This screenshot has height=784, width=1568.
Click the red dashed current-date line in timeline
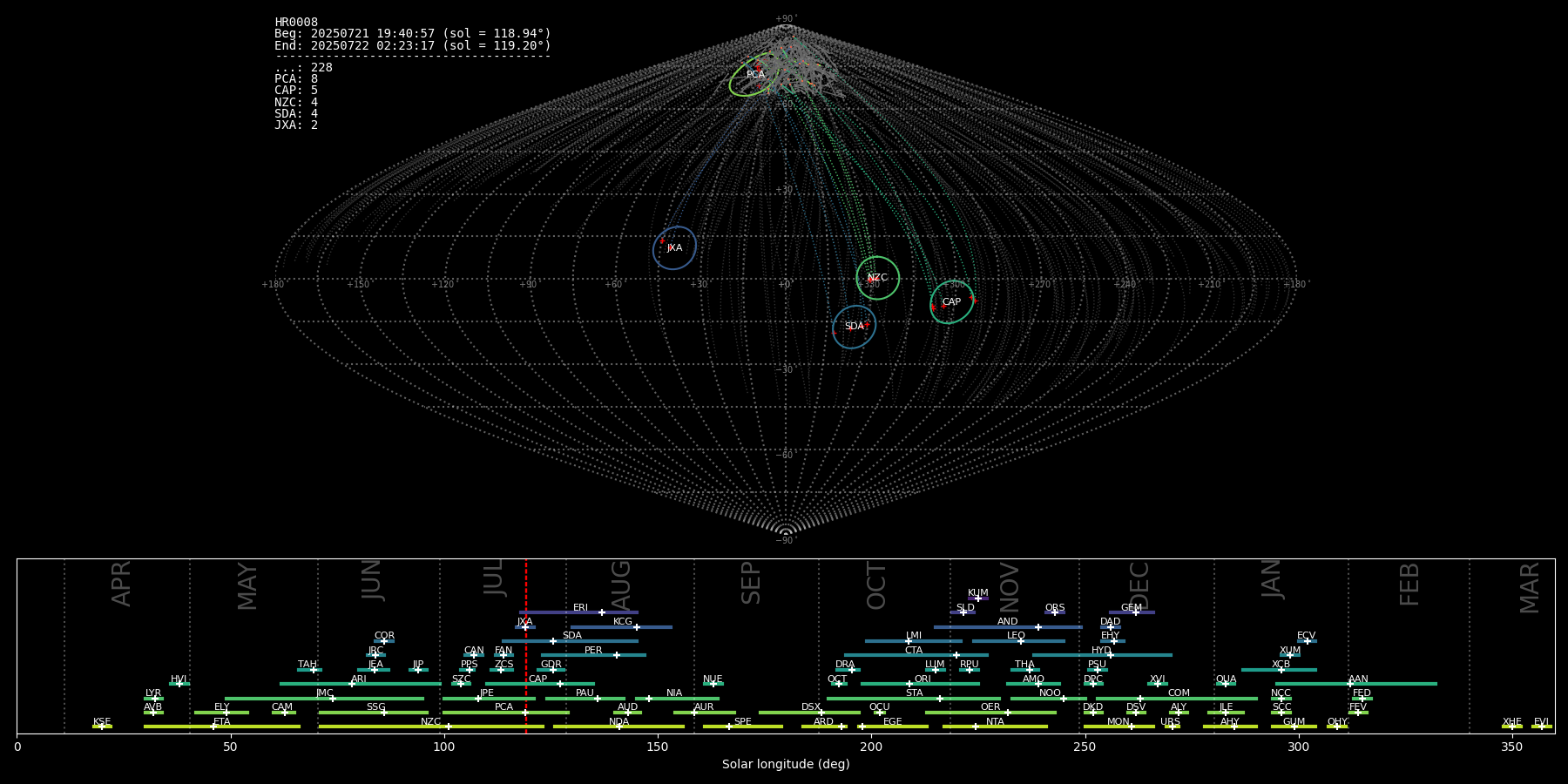[x=526, y=645]
